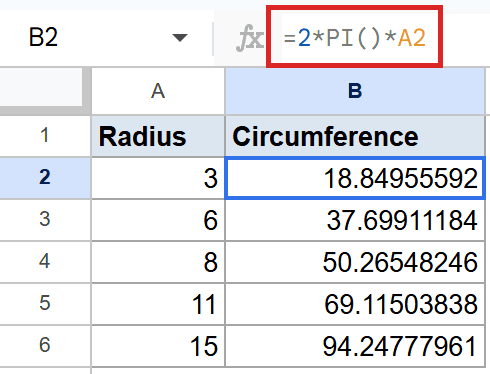
Task: Select cell with radius 3
Action: pos(158,178)
